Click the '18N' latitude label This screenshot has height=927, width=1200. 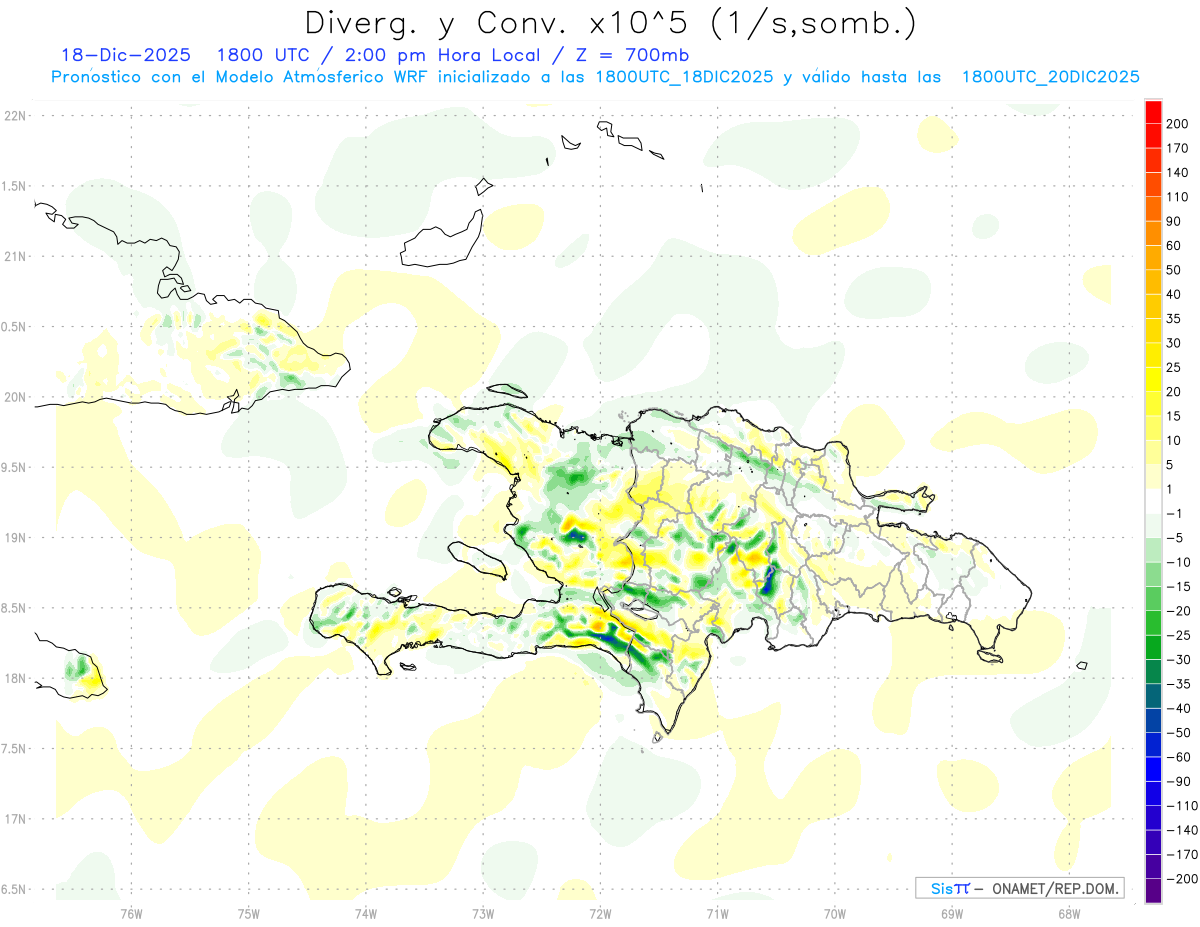(14, 678)
